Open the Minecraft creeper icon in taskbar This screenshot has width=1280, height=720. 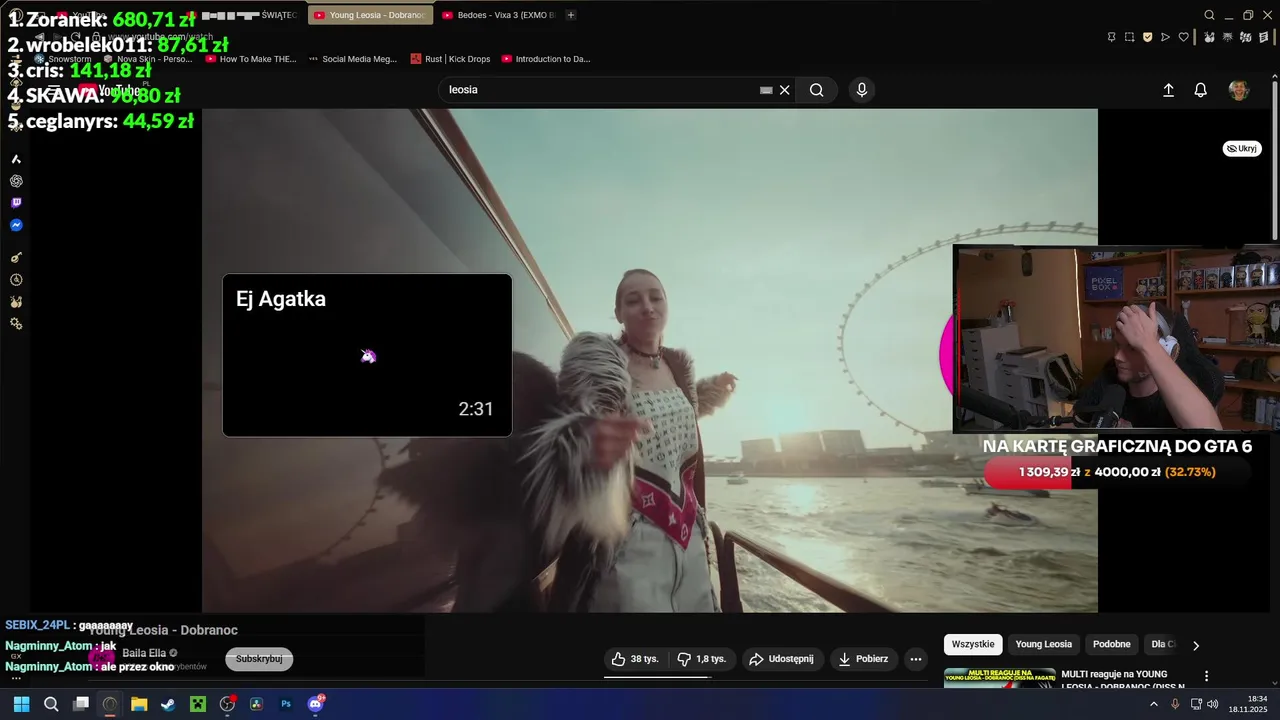tap(198, 704)
